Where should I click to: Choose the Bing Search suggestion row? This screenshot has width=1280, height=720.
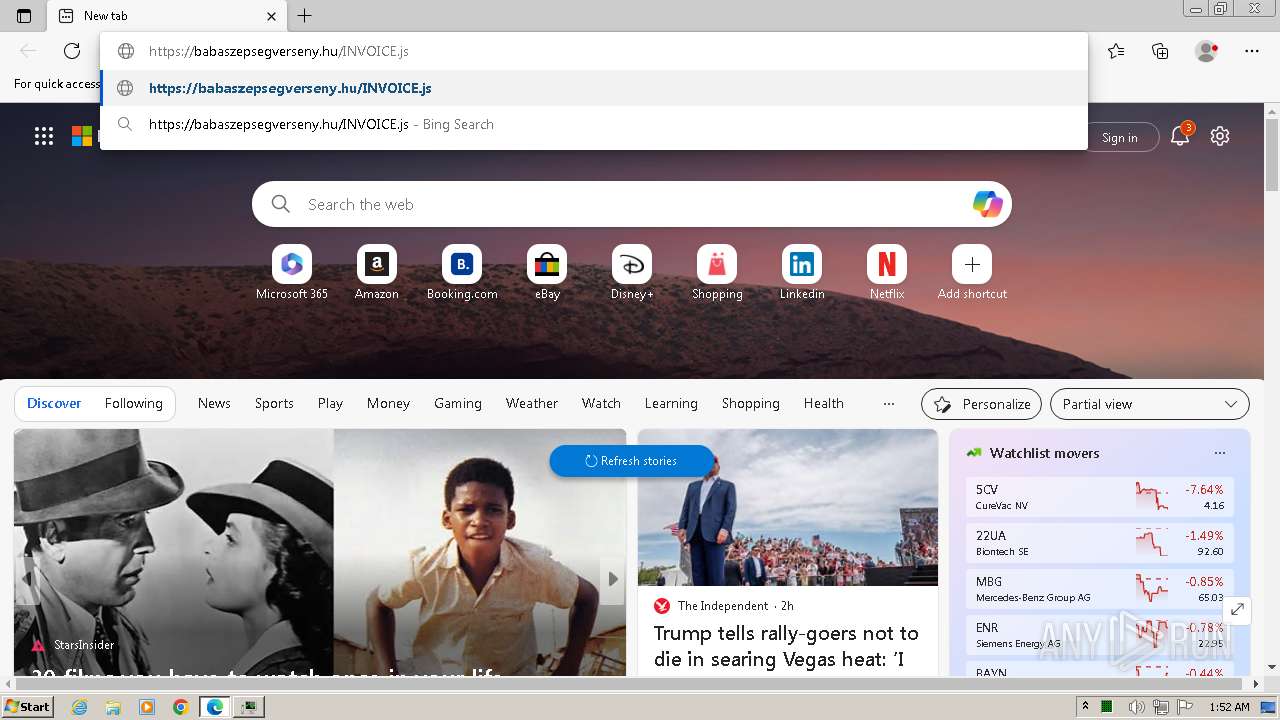click(594, 124)
